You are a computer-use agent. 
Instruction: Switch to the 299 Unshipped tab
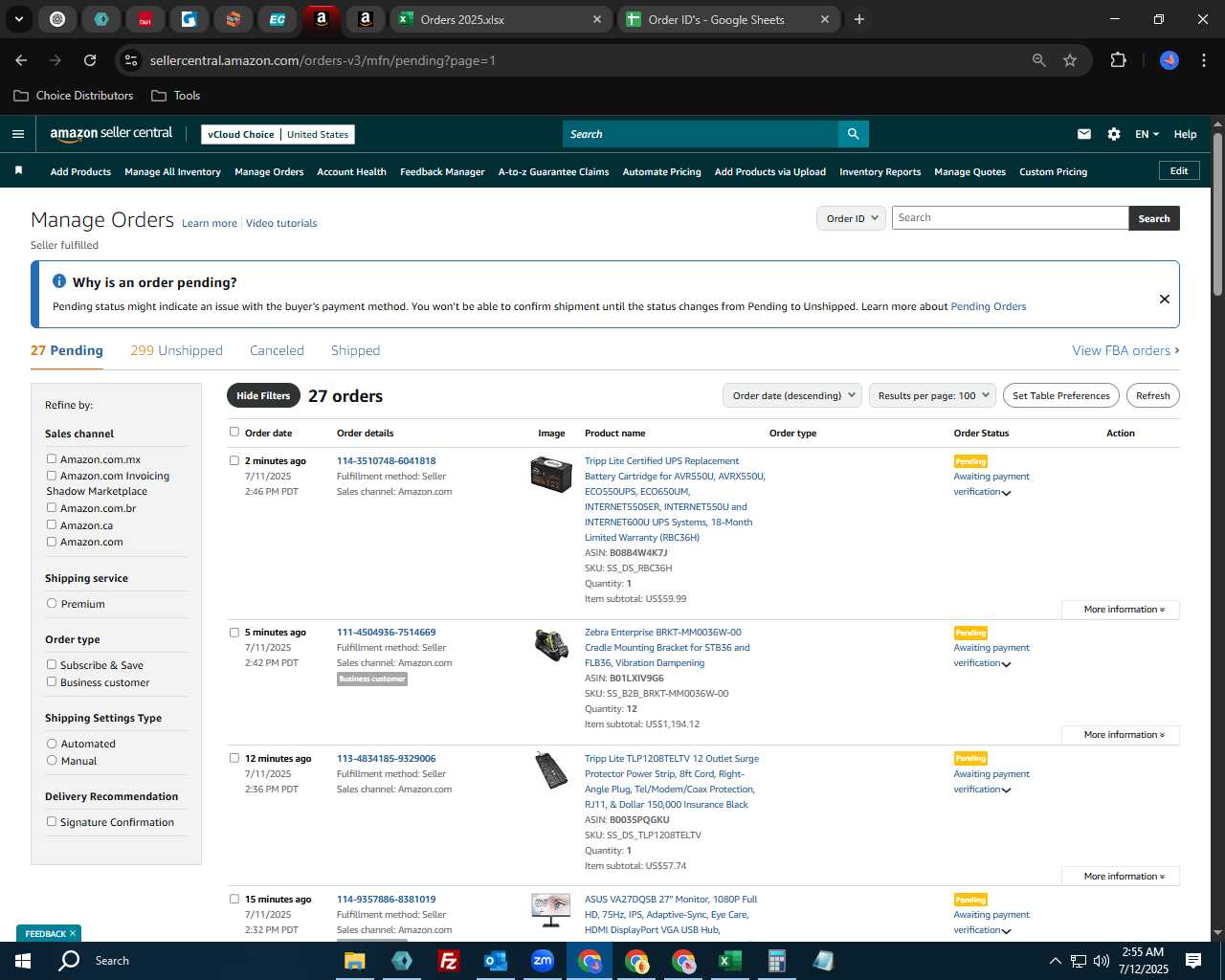click(176, 350)
